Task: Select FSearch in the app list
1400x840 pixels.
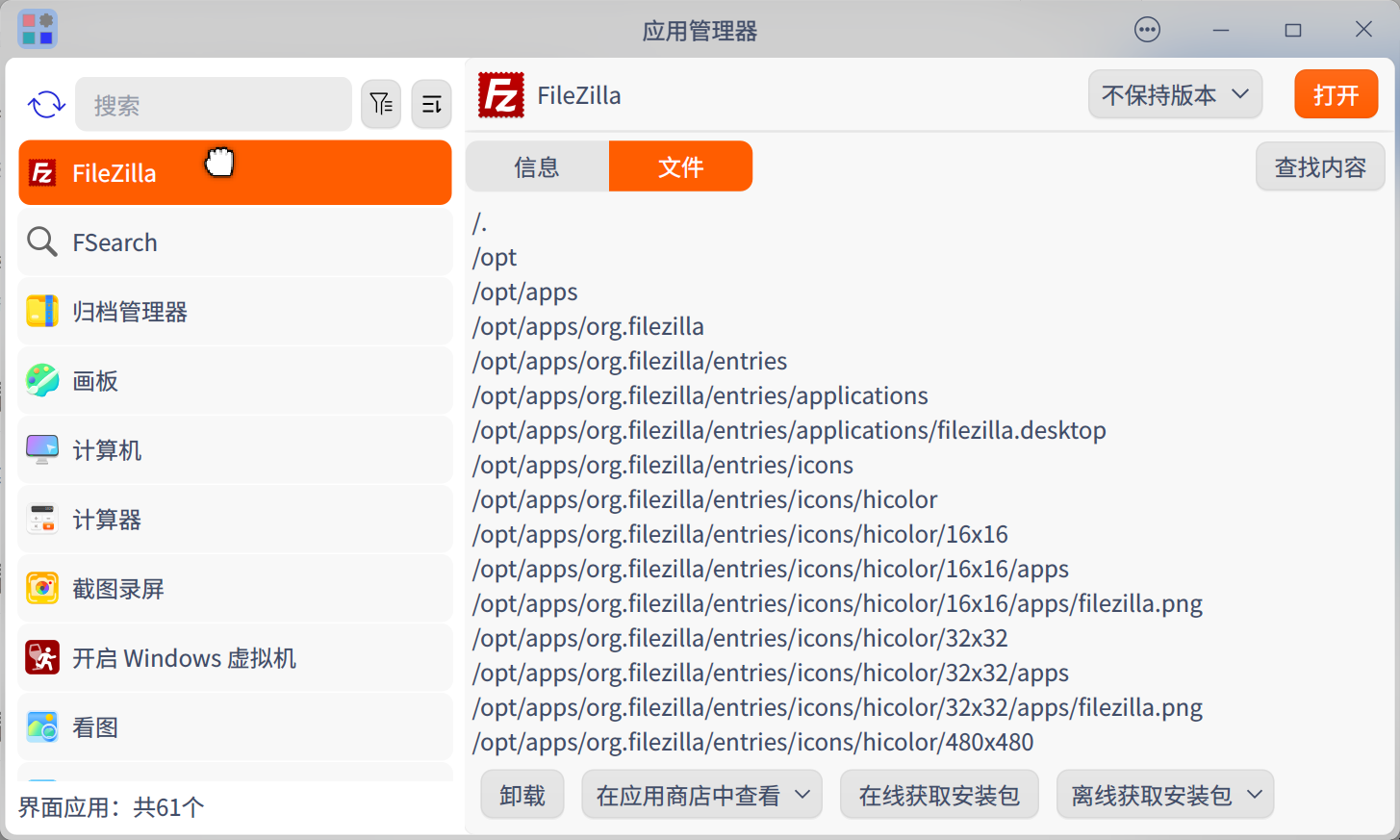Action: coord(235,242)
